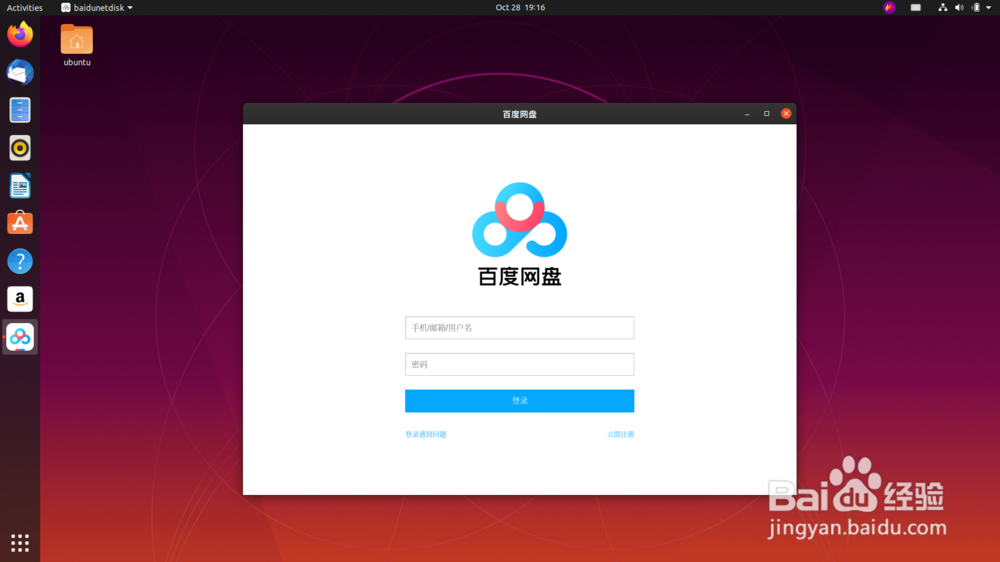Click Activities in the top bar
Viewport: 1000px width, 562px height.
point(24,8)
